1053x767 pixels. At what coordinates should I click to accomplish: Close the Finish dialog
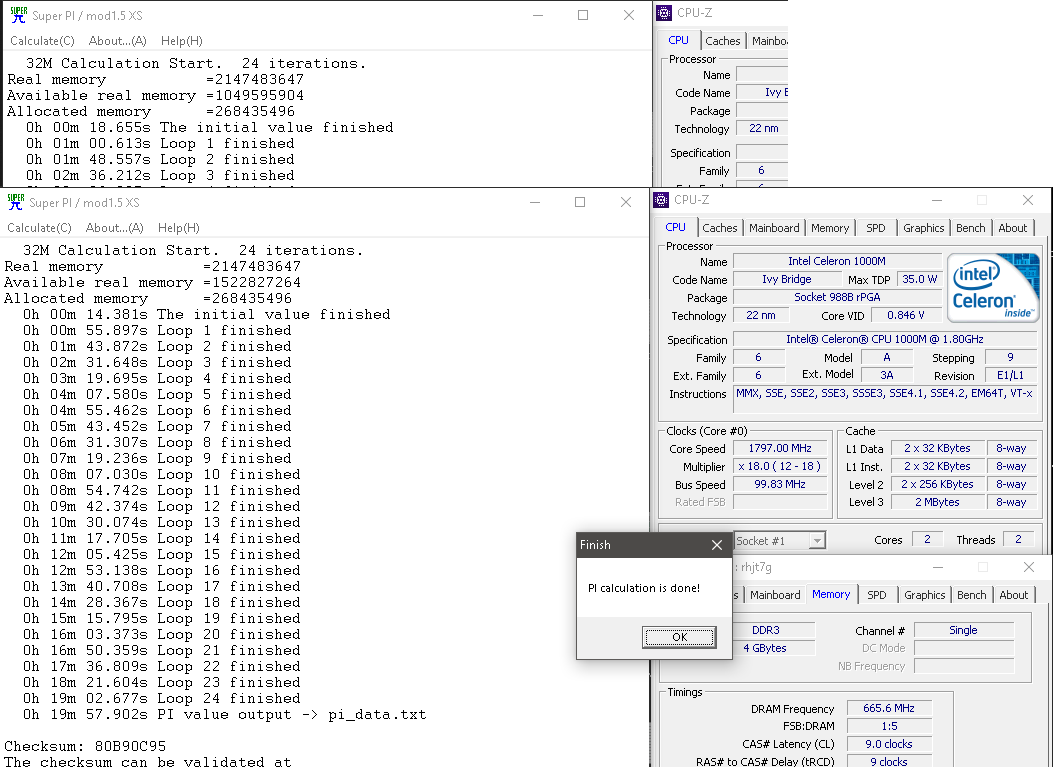click(717, 545)
